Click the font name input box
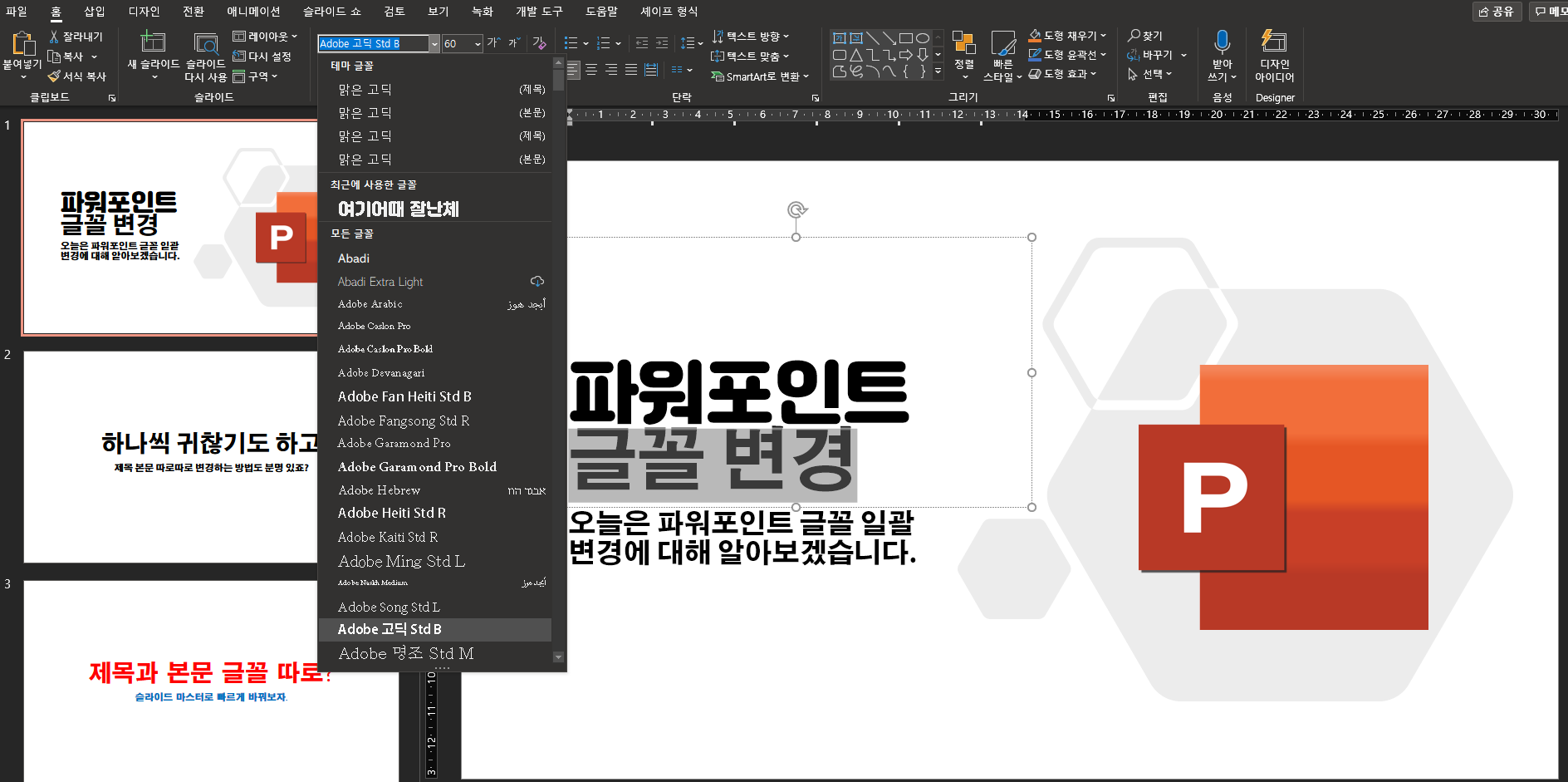 pyautogui.click(x=373, y=44)
